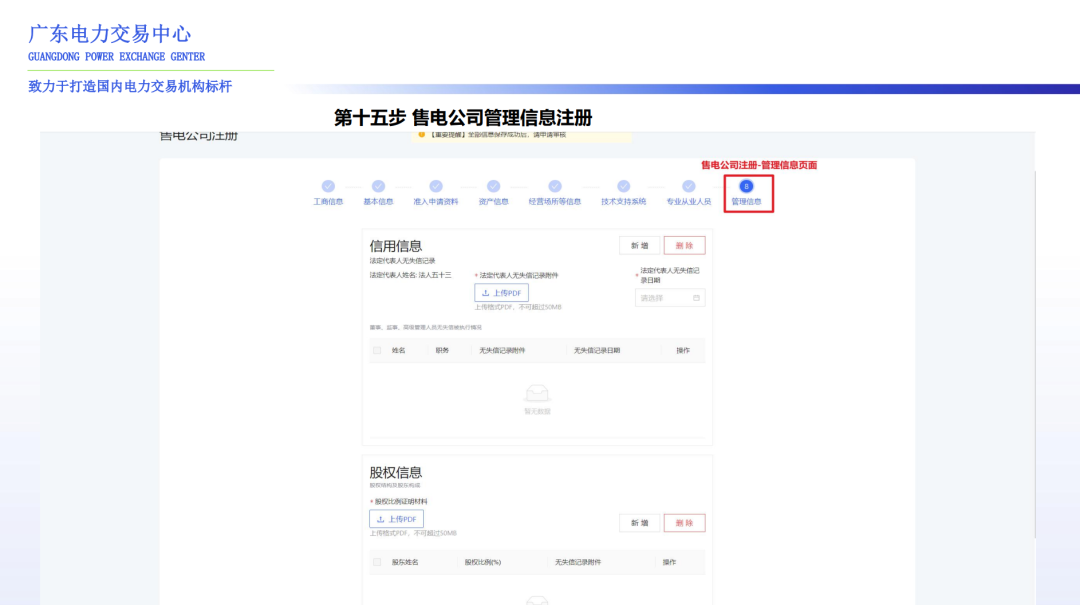
Task: Toggle the select-all checkbox in 信用信息 table
Action: coord(376,348)
